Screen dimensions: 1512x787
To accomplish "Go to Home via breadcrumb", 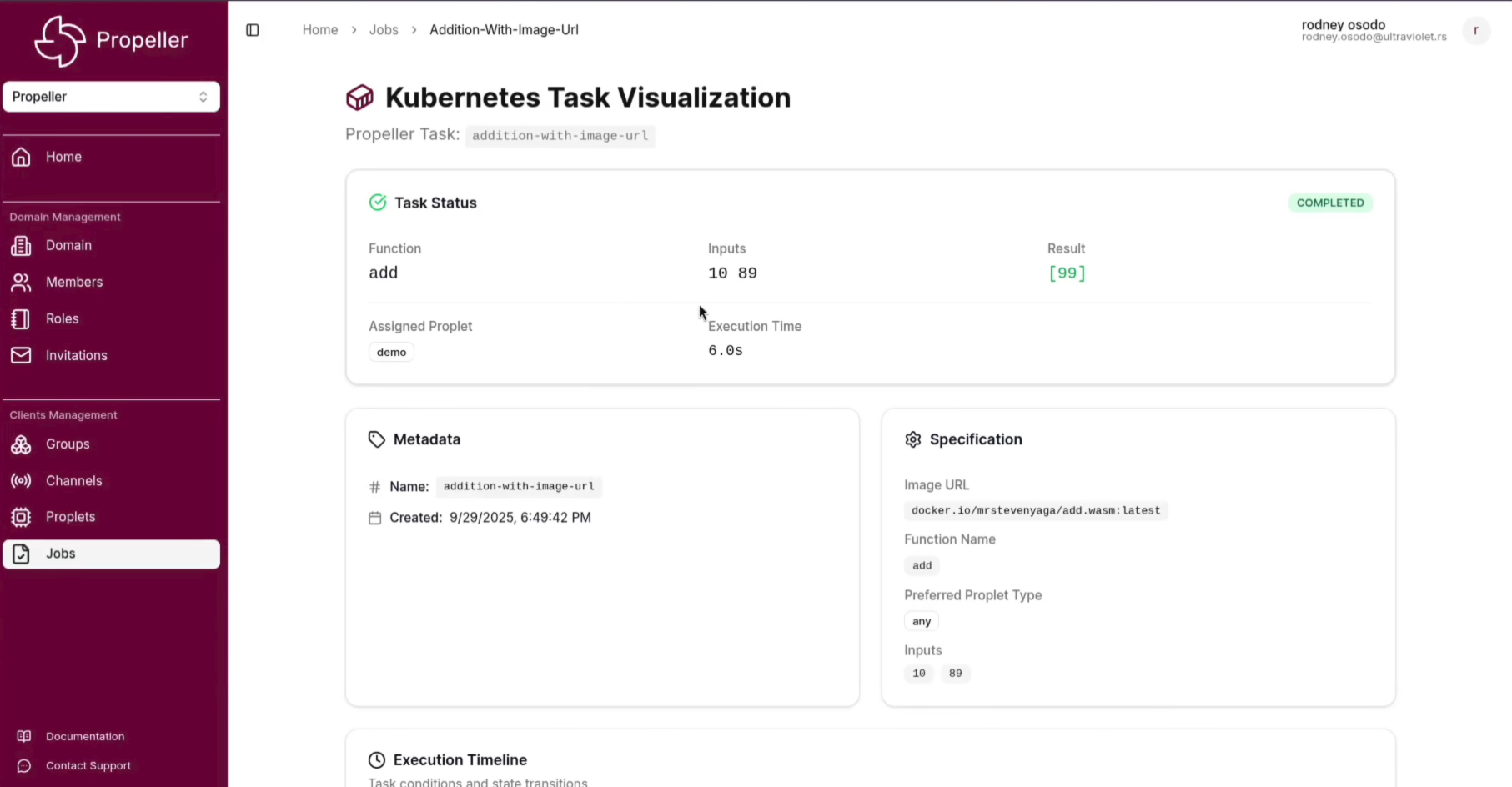I will tap(320, 30).
